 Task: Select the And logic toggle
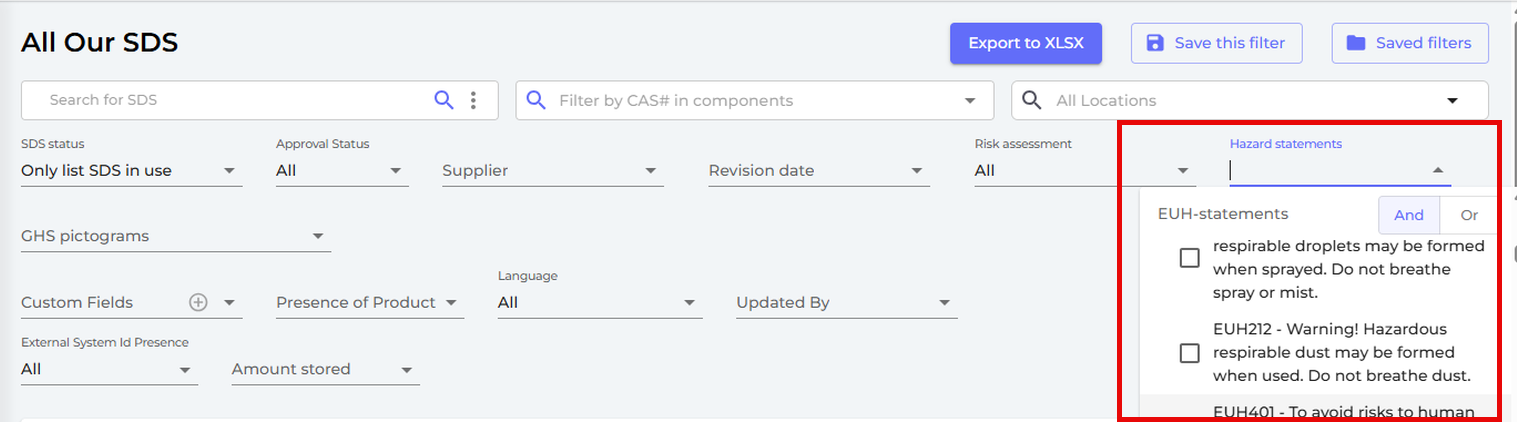pyautogui.click(x=1409, y=215)
